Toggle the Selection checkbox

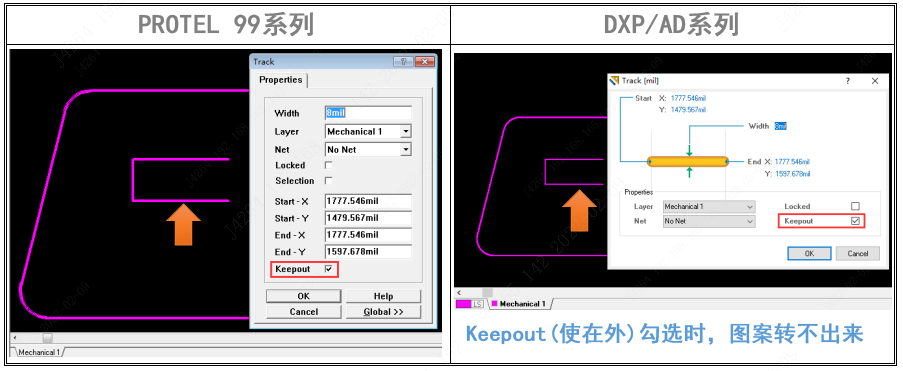tap(328, 181)
